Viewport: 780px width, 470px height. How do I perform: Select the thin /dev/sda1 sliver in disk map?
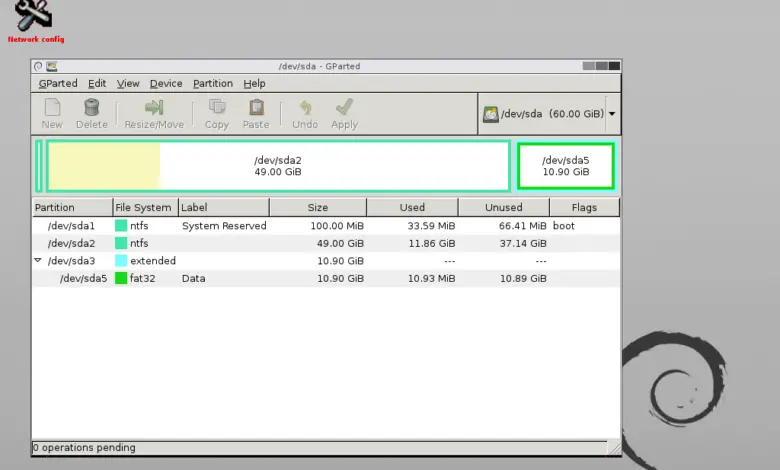[38, 166]
